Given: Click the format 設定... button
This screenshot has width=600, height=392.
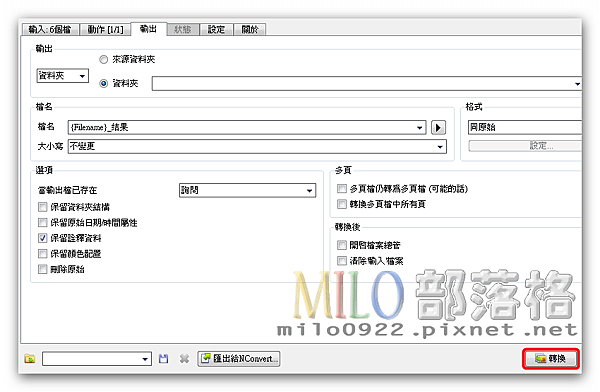Looking at the screenshot, I should point(525,146).
